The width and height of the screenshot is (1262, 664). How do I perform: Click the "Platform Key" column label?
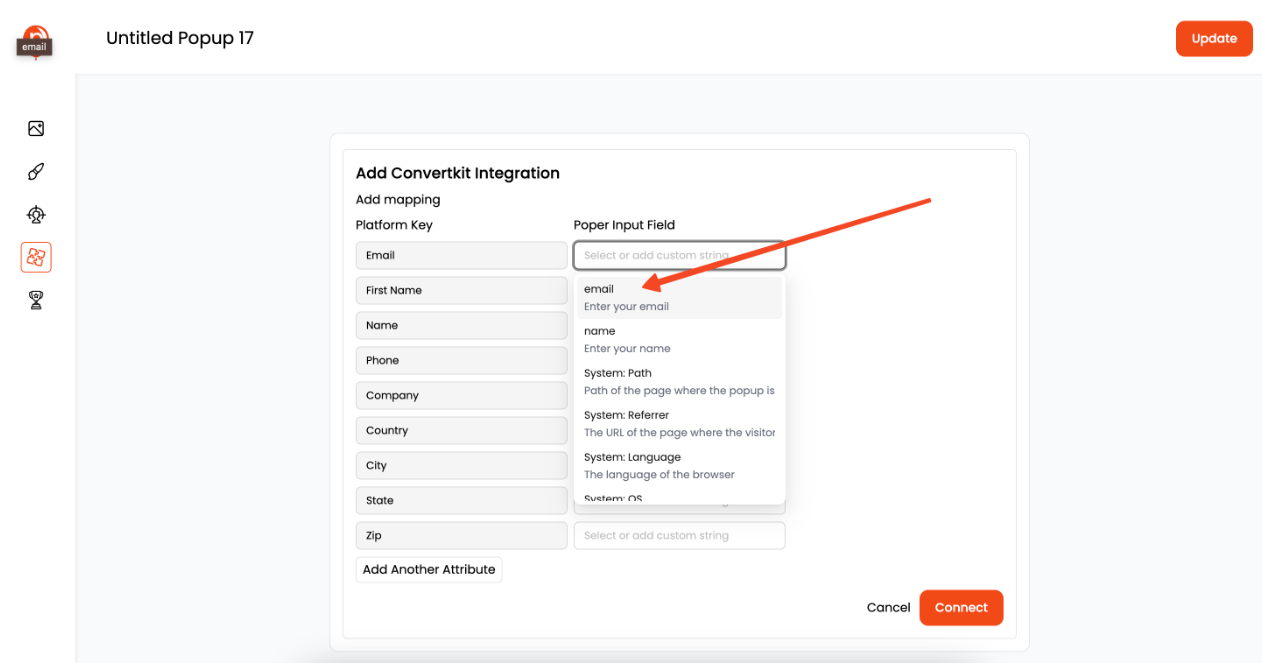pos(394,225)
